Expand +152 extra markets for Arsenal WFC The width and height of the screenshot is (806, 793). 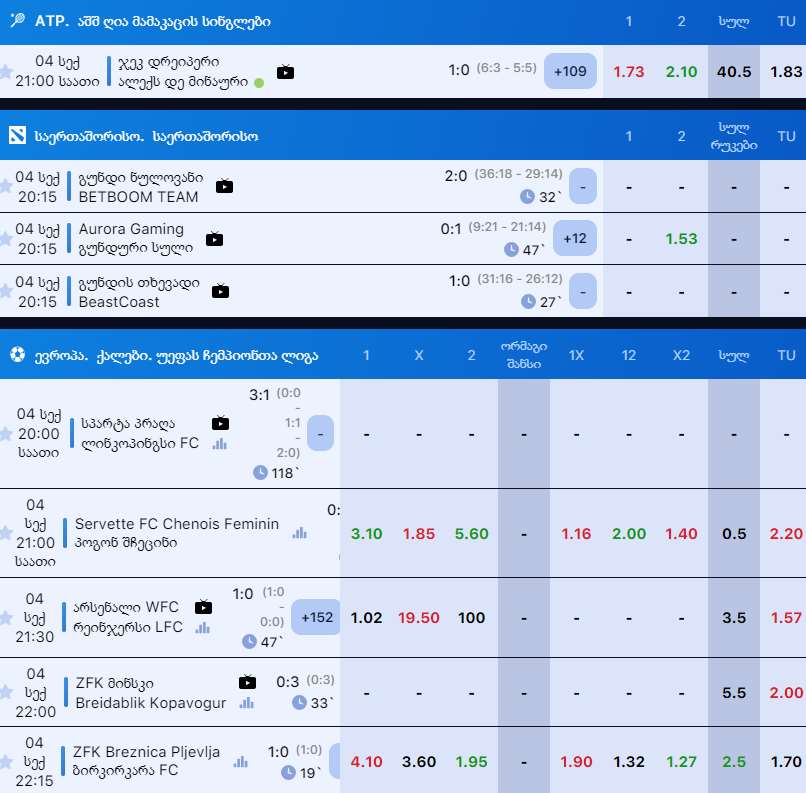click(319, 618)
